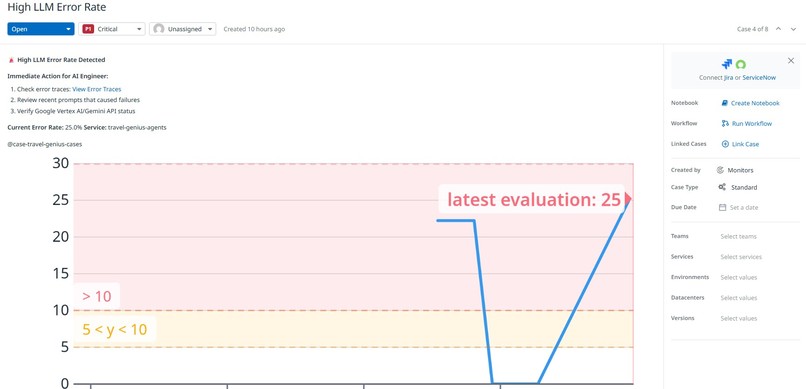Viewport: 806px width, 389px height.
Task: Open Datacenters Select values field
Action: tap(739, 298)
